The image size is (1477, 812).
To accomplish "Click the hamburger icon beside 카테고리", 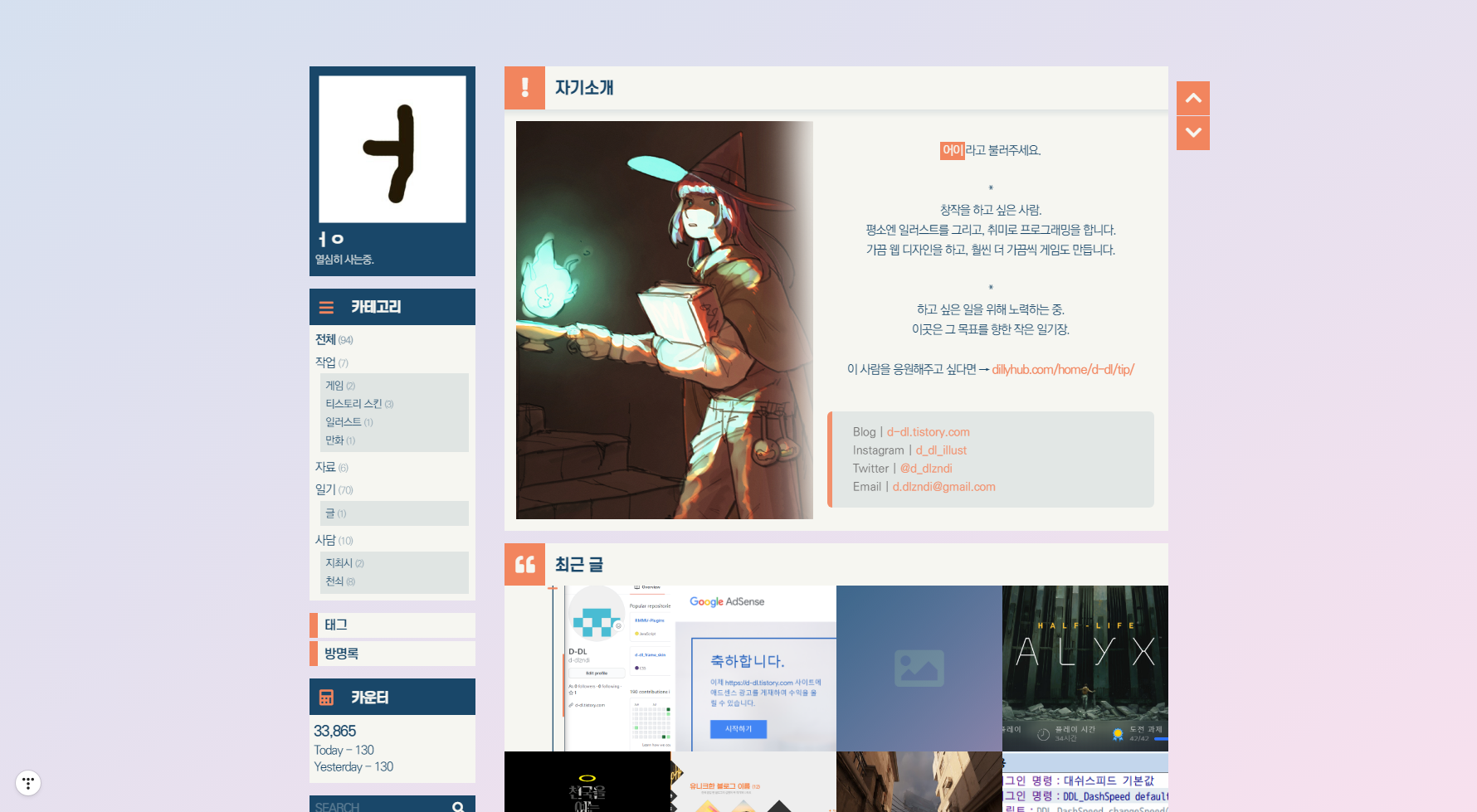I will 326,307.
